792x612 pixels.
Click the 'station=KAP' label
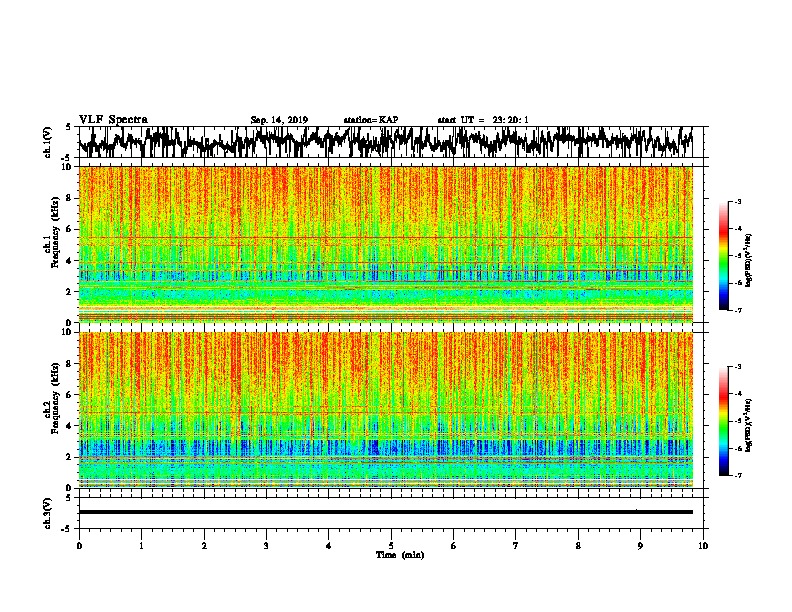coord(370,120)
